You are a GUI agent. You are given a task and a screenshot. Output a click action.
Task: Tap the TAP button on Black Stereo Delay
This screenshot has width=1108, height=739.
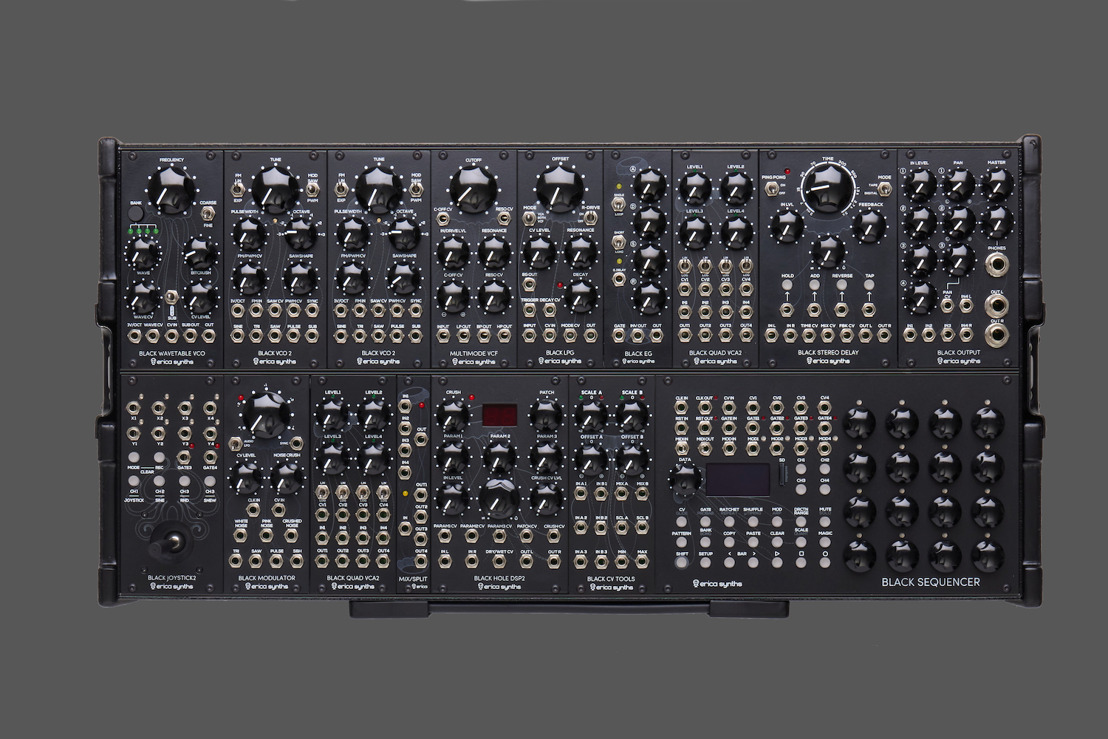(869, 285)
